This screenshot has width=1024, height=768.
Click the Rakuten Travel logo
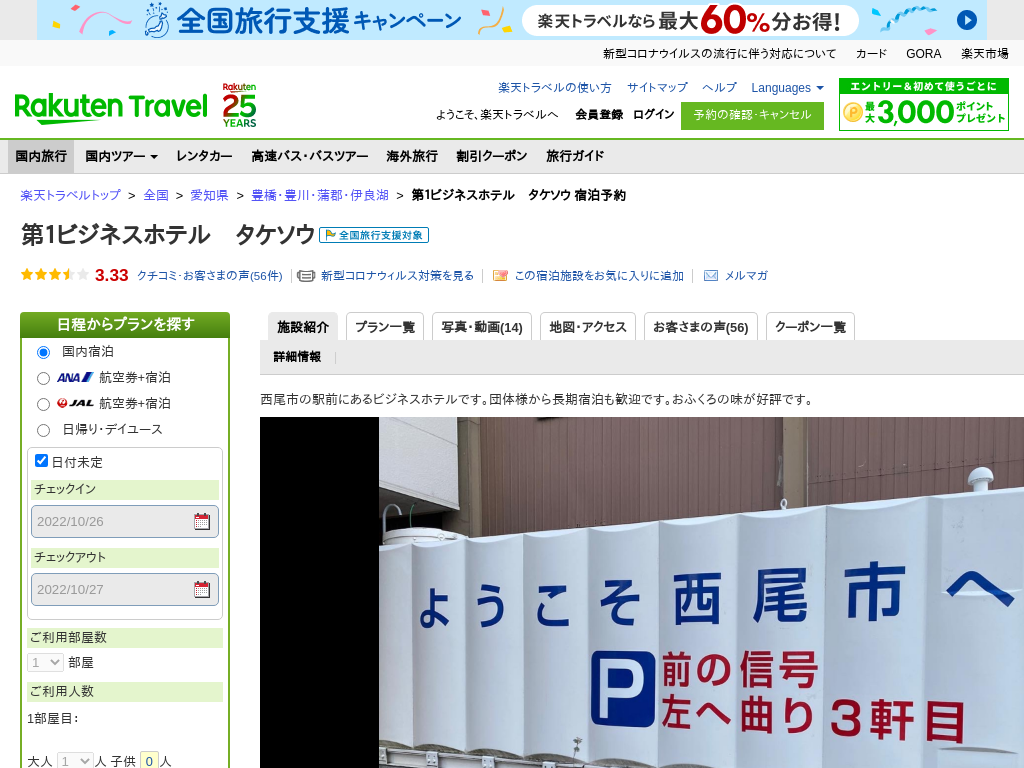111,106
